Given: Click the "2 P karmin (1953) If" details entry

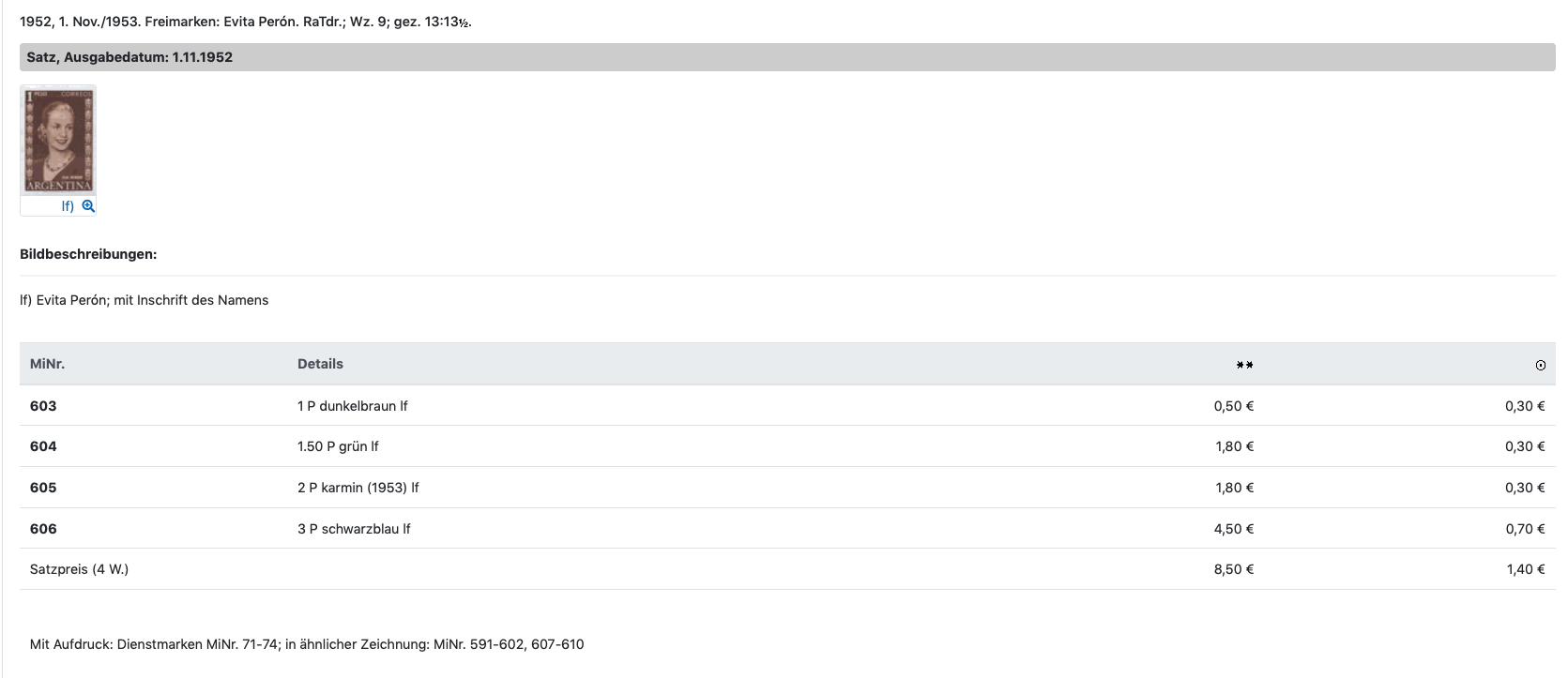Looking at the screenshot, I should pyautogui.click(x=358, y=488).
